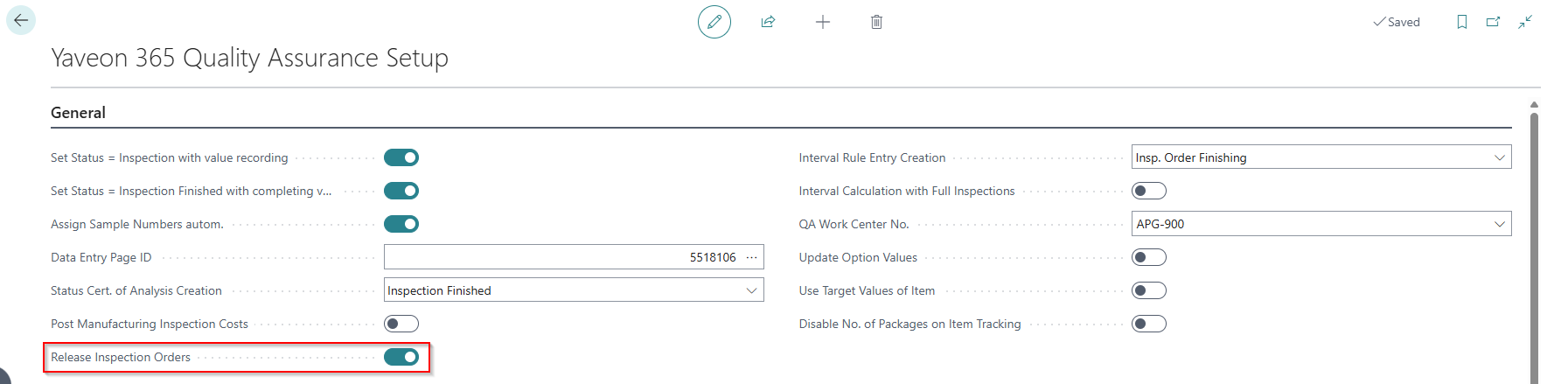This screenshot has height=384, width=1568.
Task: Click Update Option Values label
Action: pos(858,257)
